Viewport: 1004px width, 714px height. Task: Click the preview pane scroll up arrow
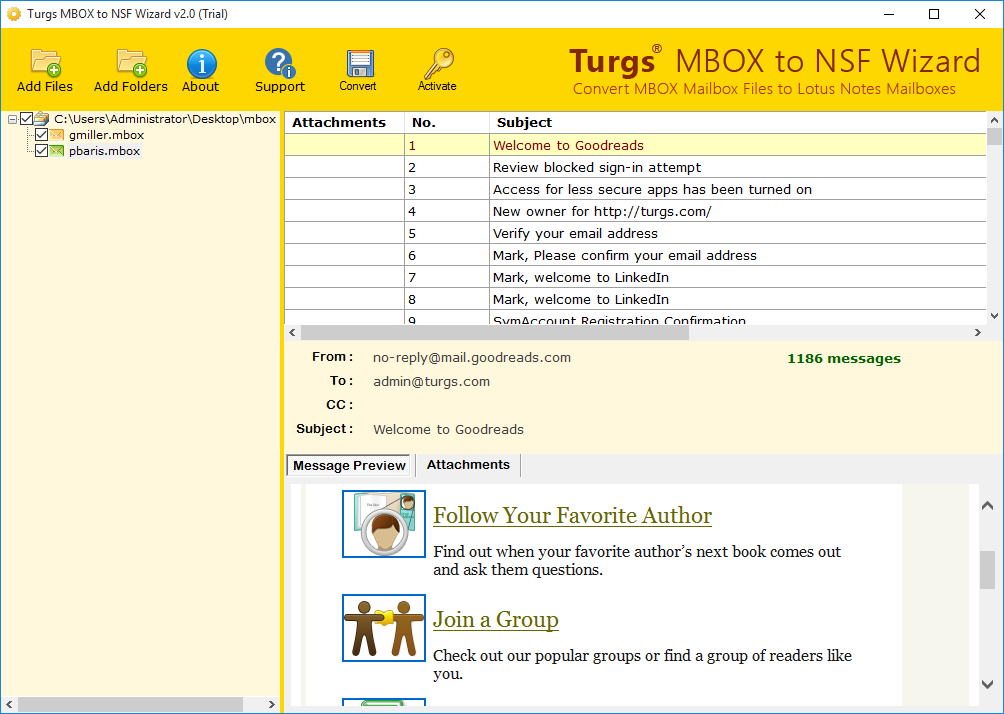click(x=987, y=506)
